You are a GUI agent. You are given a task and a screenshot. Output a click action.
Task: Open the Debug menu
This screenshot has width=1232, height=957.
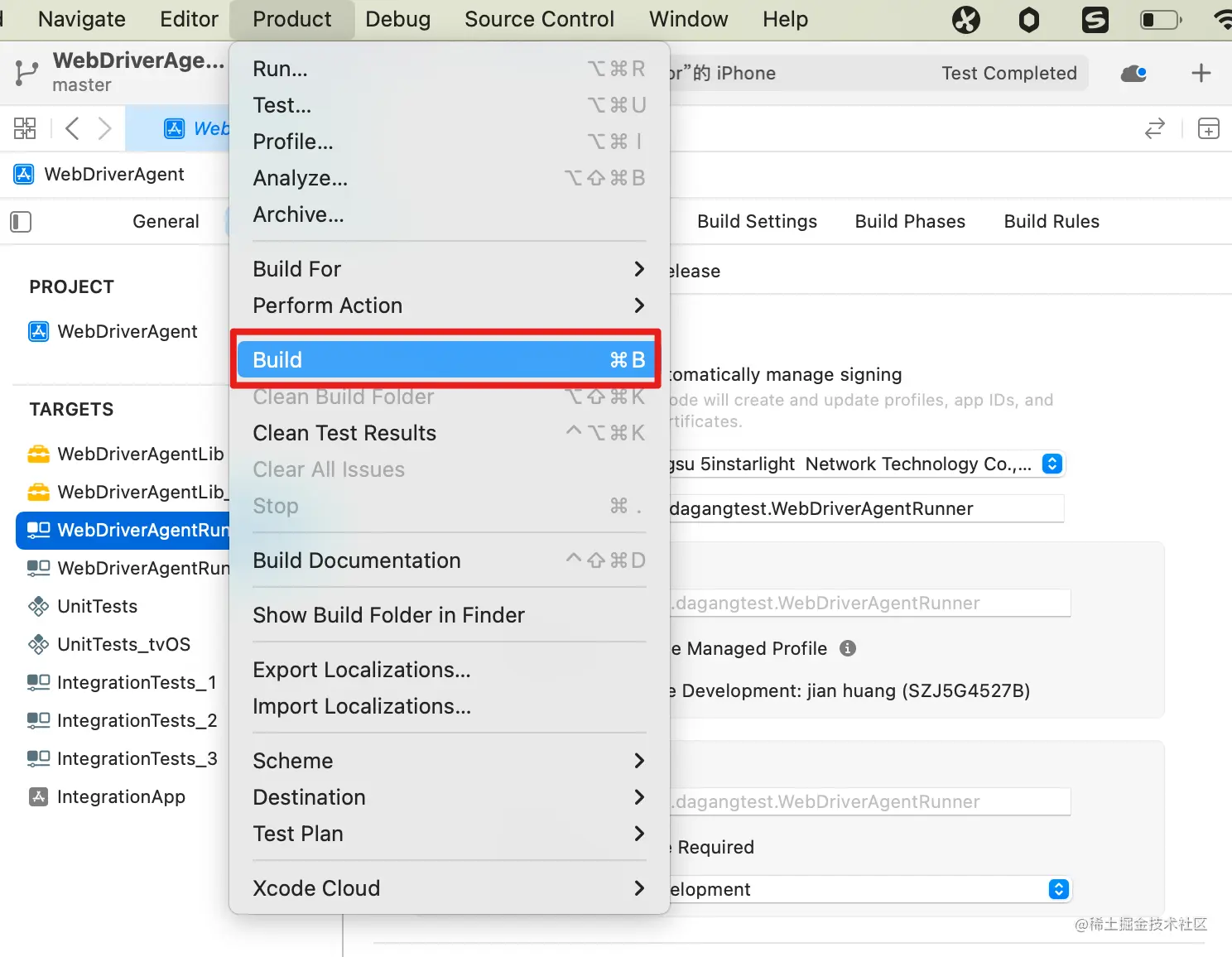397,19
